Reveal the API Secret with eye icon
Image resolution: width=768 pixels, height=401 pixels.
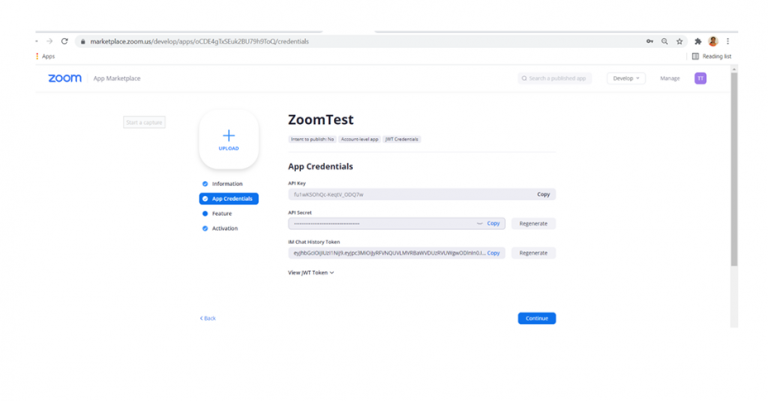[480, 224]
